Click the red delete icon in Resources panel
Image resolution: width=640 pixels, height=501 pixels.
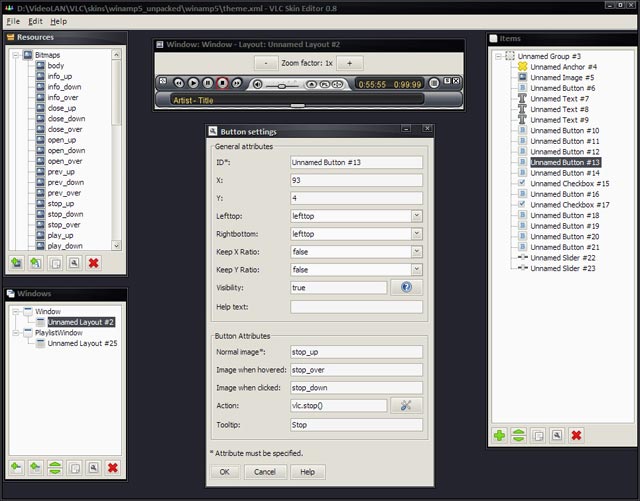point(93,262)
